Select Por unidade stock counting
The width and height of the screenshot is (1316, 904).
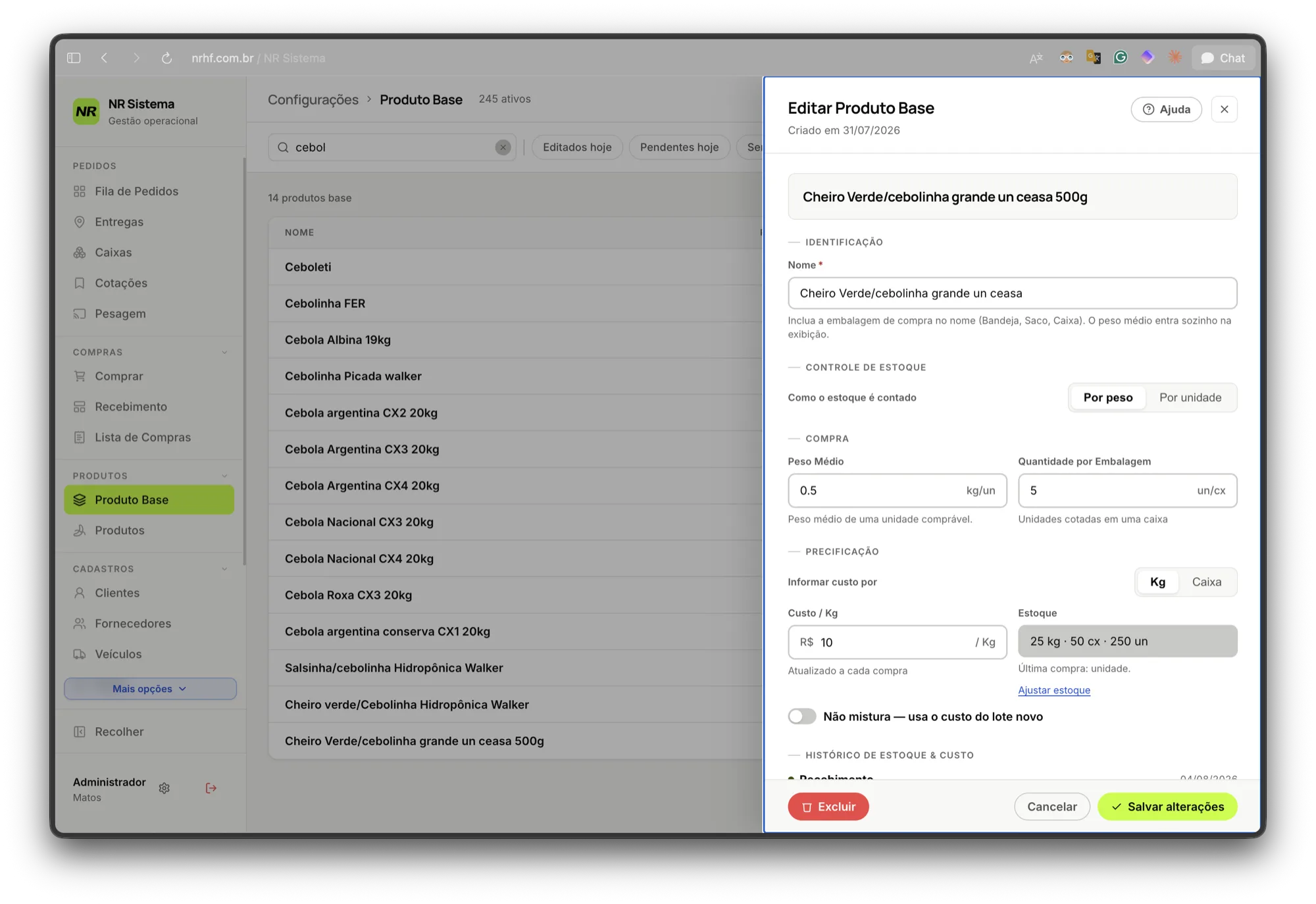click(1190, 397)
